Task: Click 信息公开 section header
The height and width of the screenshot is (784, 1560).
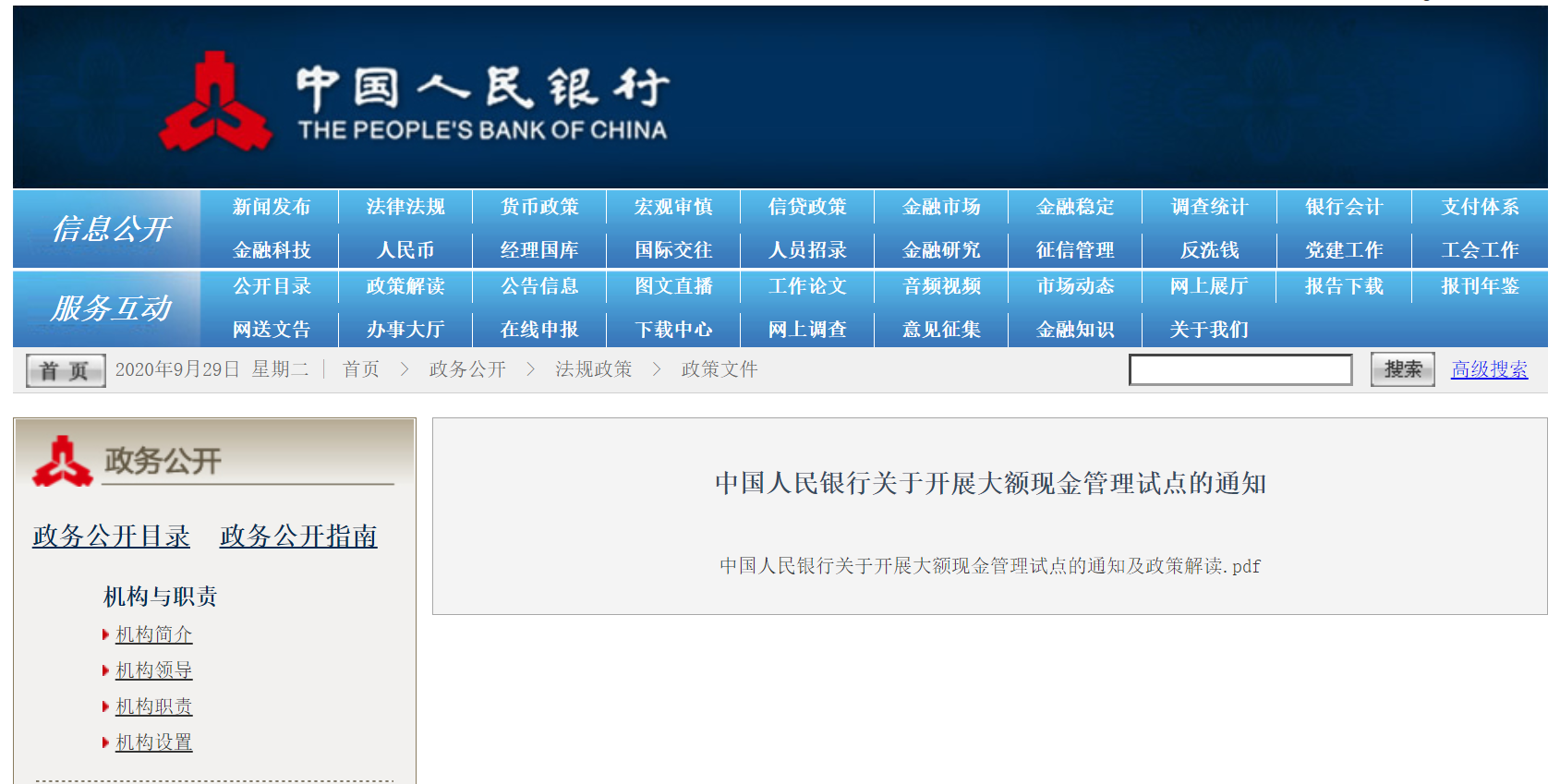Action: pyautogui.click(x=112, y=229)
